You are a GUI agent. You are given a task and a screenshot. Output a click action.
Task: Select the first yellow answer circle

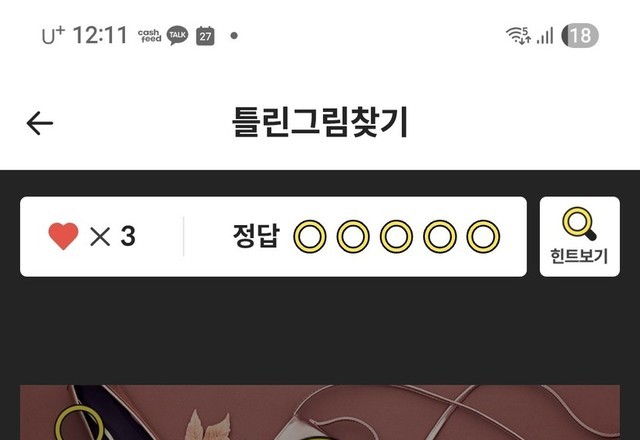pyautogui.click(x=310, y=236)
